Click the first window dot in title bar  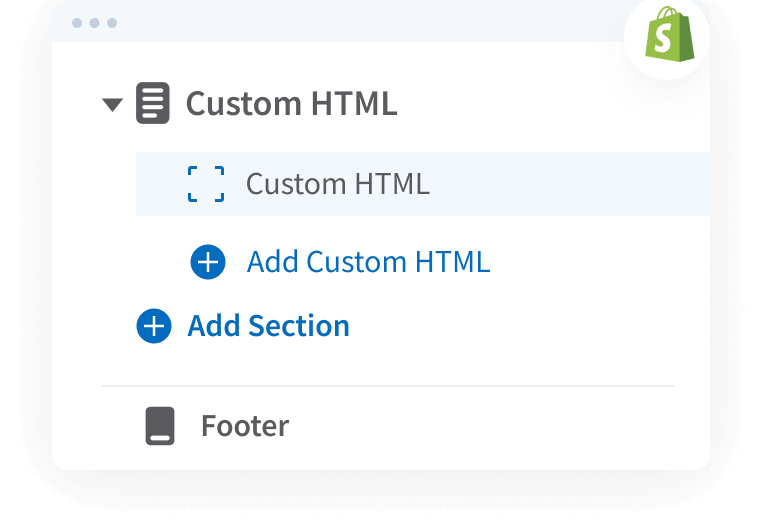[77, 22]
